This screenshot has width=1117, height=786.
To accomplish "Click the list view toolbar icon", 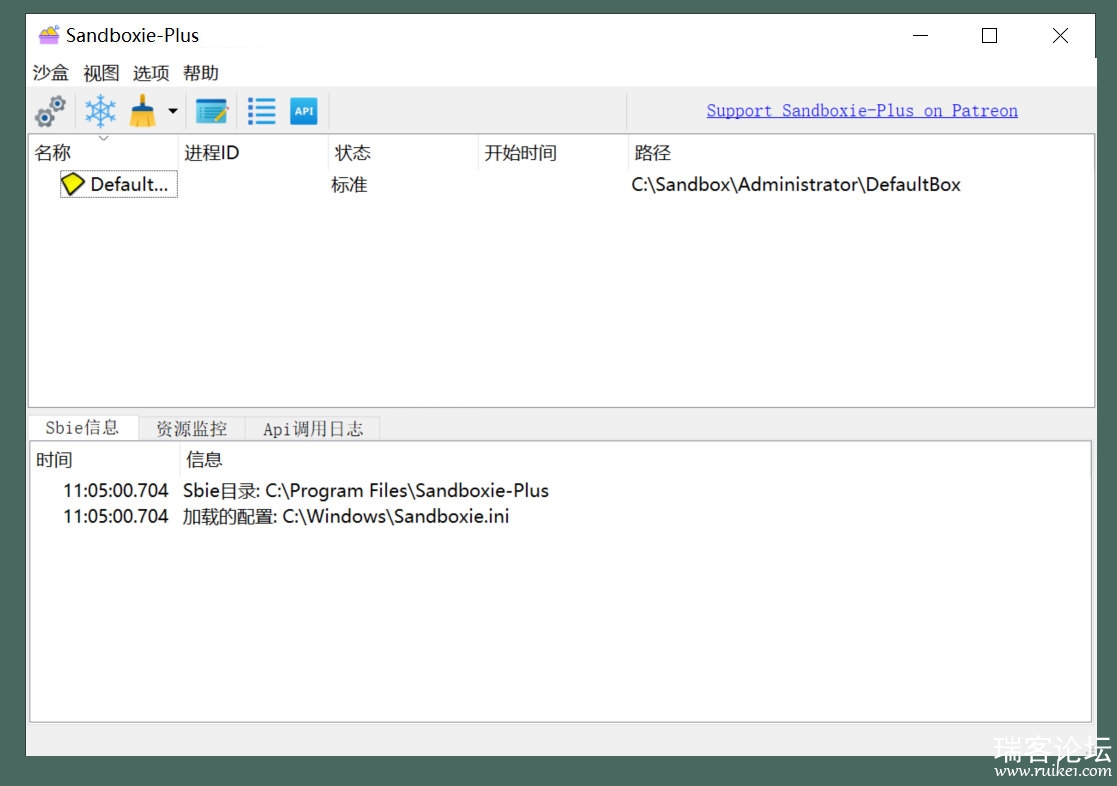I will tap(261, 111).
